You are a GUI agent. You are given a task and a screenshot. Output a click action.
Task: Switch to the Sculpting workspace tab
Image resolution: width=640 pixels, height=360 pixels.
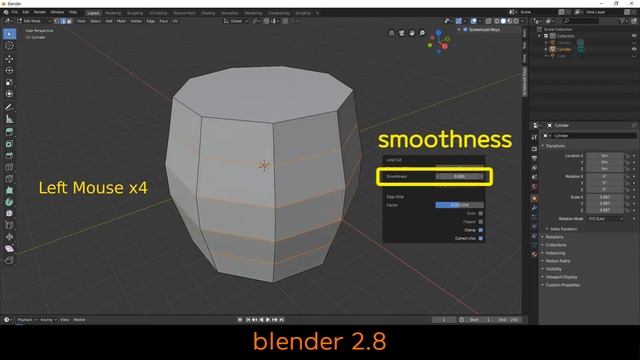coord(135,13)
